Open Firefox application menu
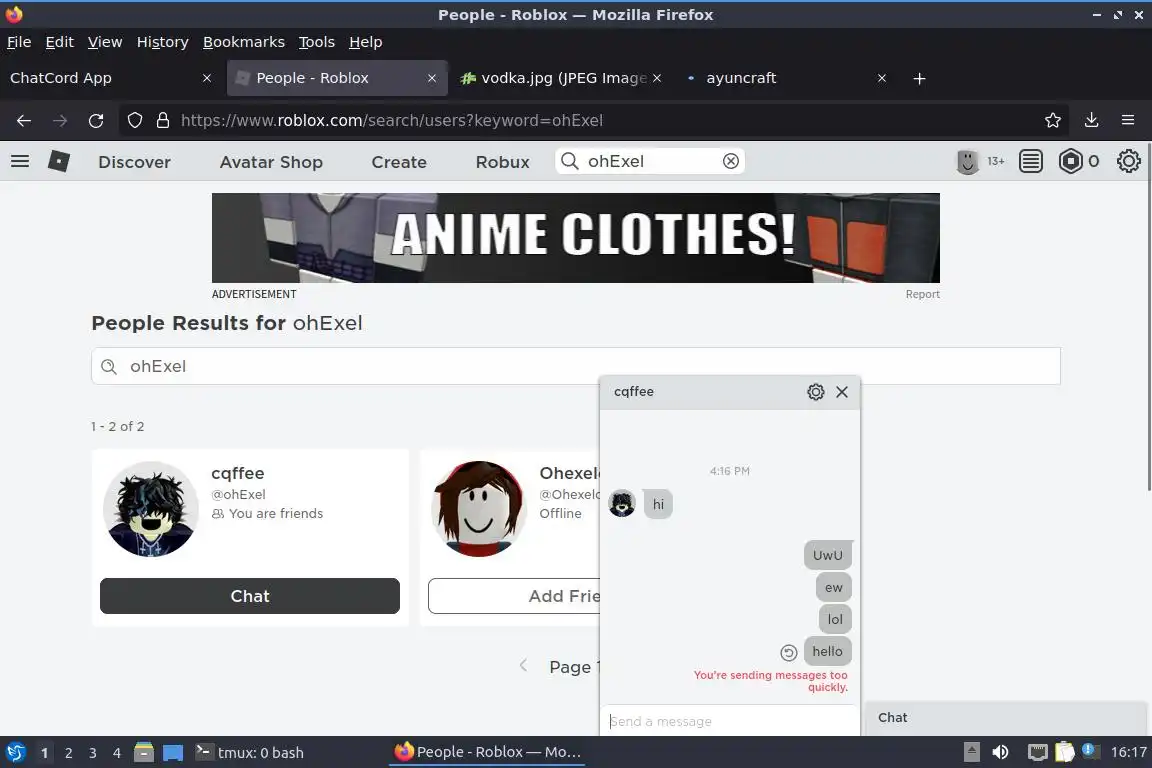 [x=1128, y=120]
